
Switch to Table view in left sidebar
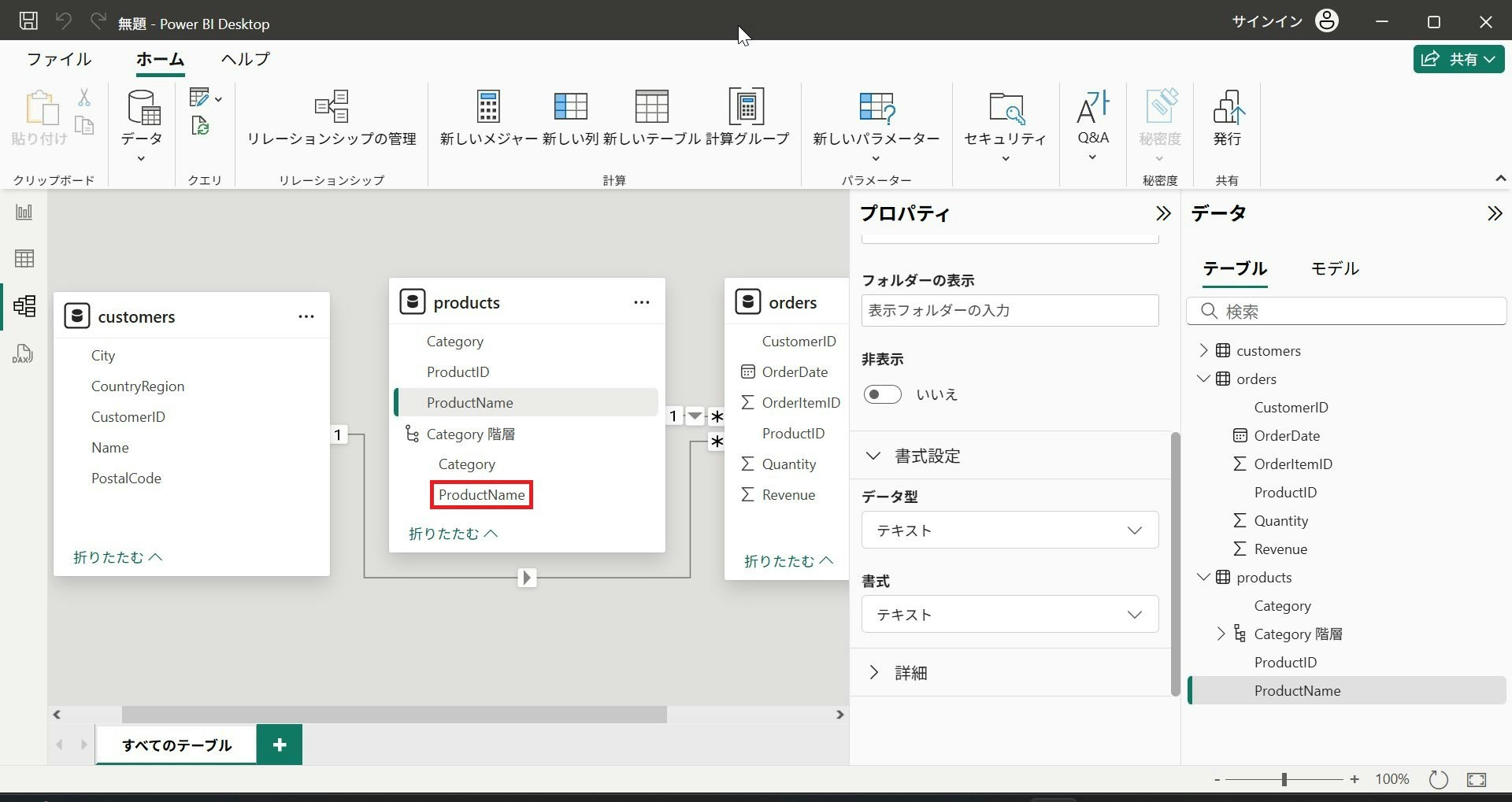coord(24,258)
